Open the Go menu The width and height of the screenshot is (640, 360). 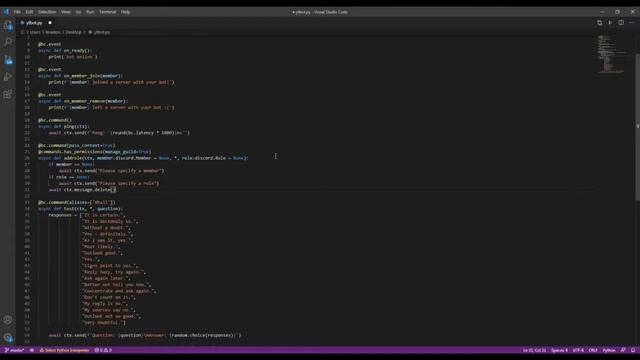point(78,12)
